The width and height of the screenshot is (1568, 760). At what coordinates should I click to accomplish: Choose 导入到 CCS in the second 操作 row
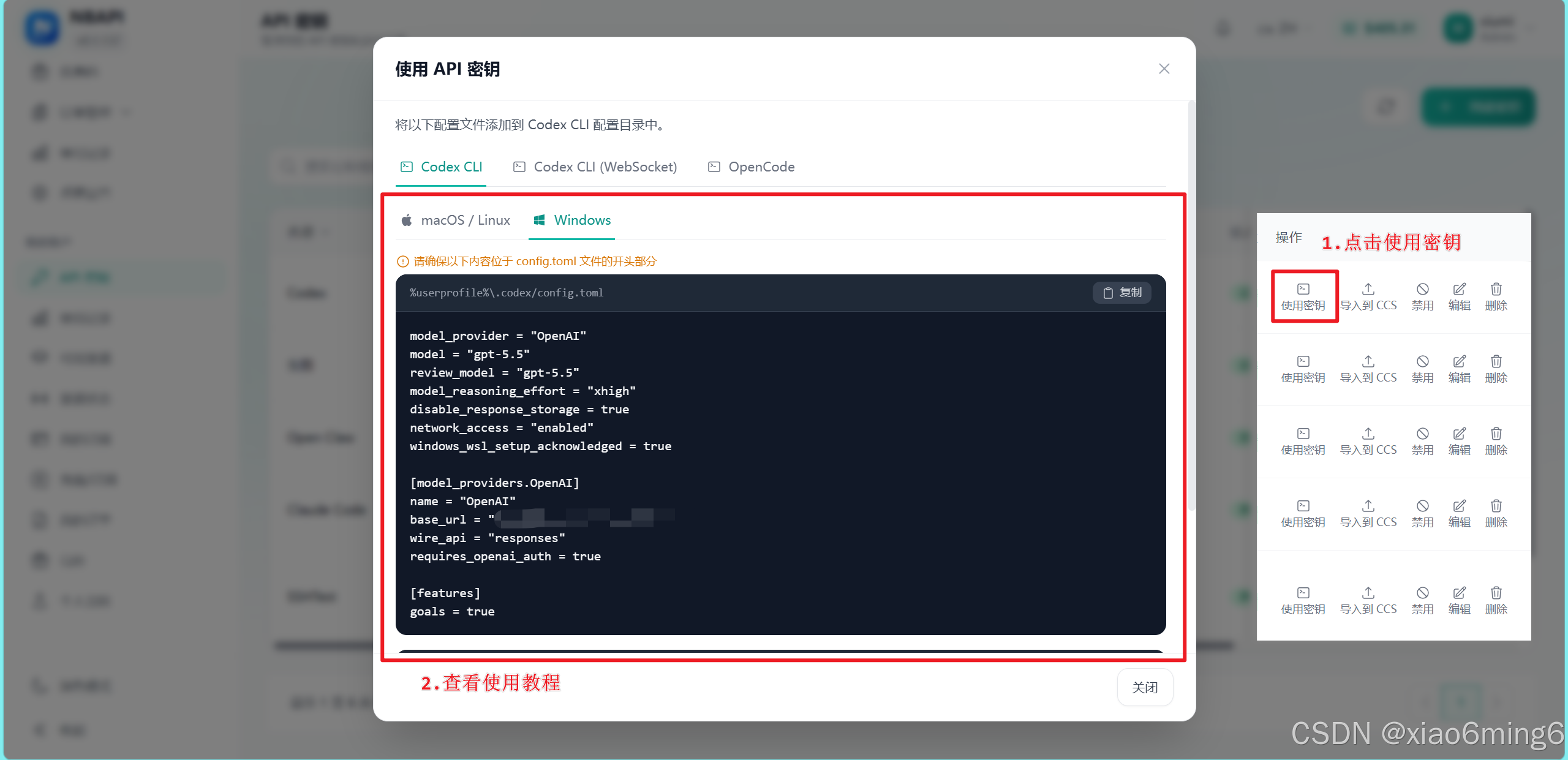[x=1368, y=369]
